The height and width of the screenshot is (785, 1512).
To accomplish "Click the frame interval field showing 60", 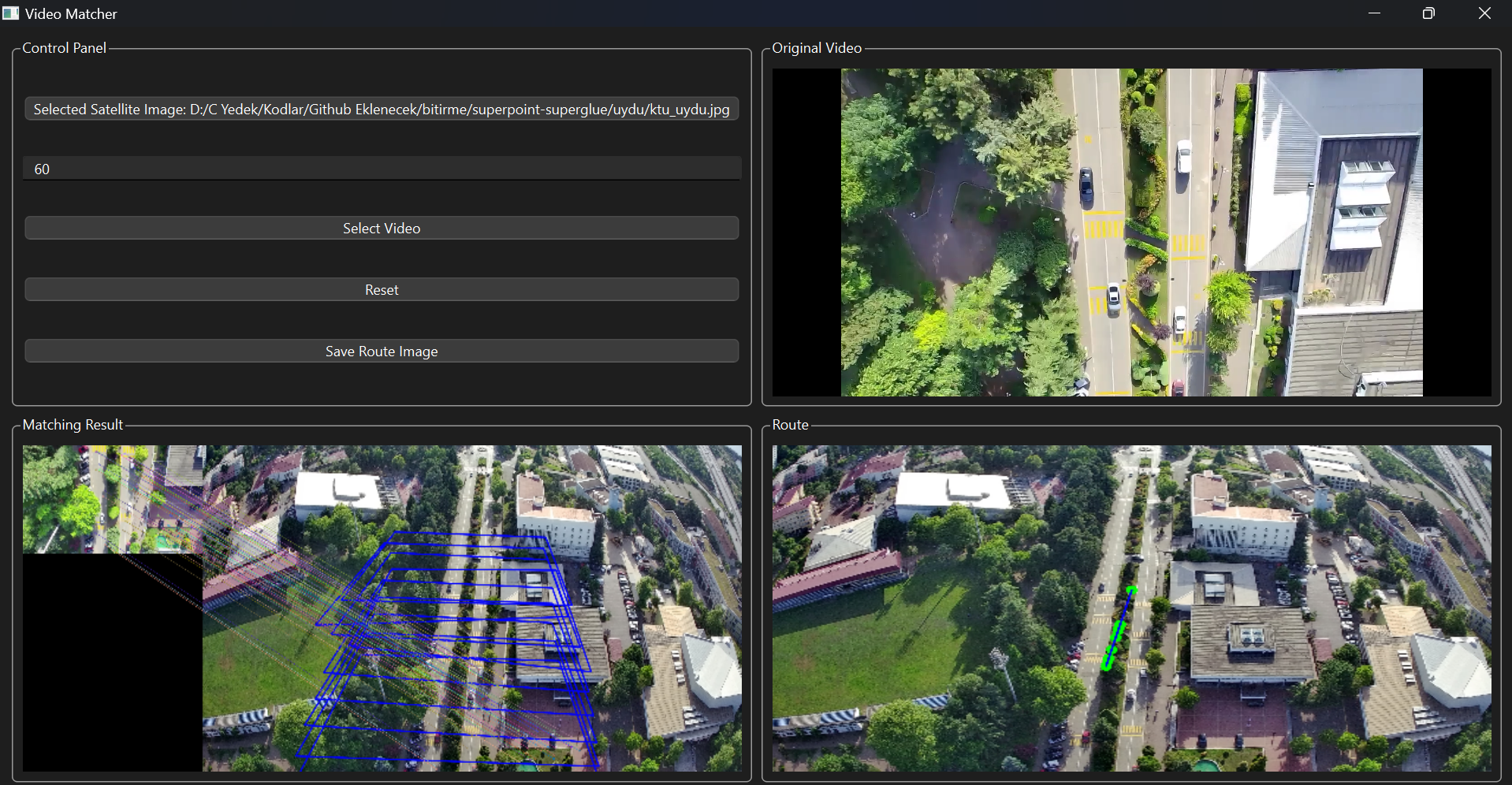I will [x=382, y=168].
